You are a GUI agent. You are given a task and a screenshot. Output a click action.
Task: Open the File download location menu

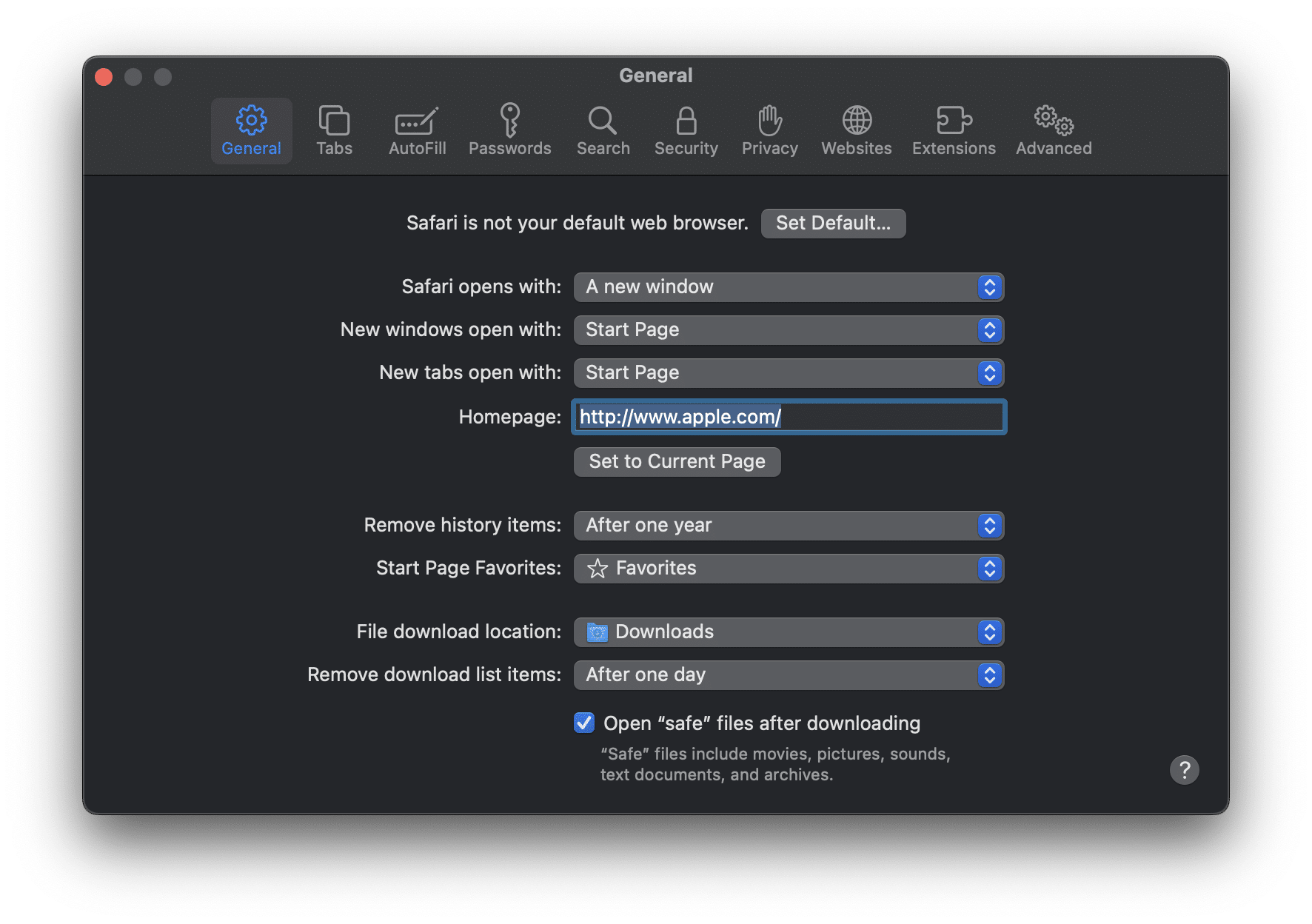point(788,632)
